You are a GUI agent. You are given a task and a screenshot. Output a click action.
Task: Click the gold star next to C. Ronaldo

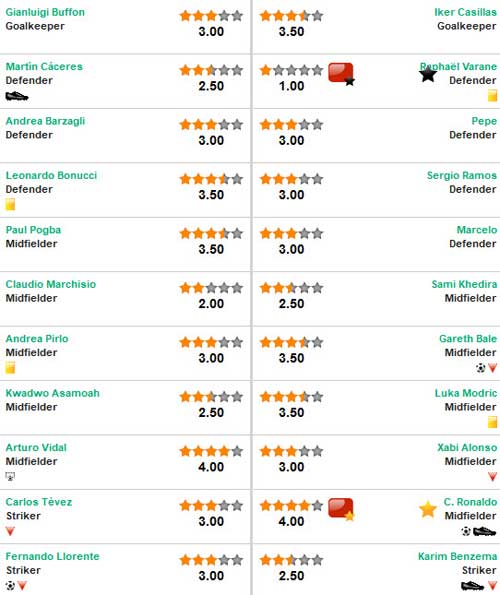coord(428,509)
